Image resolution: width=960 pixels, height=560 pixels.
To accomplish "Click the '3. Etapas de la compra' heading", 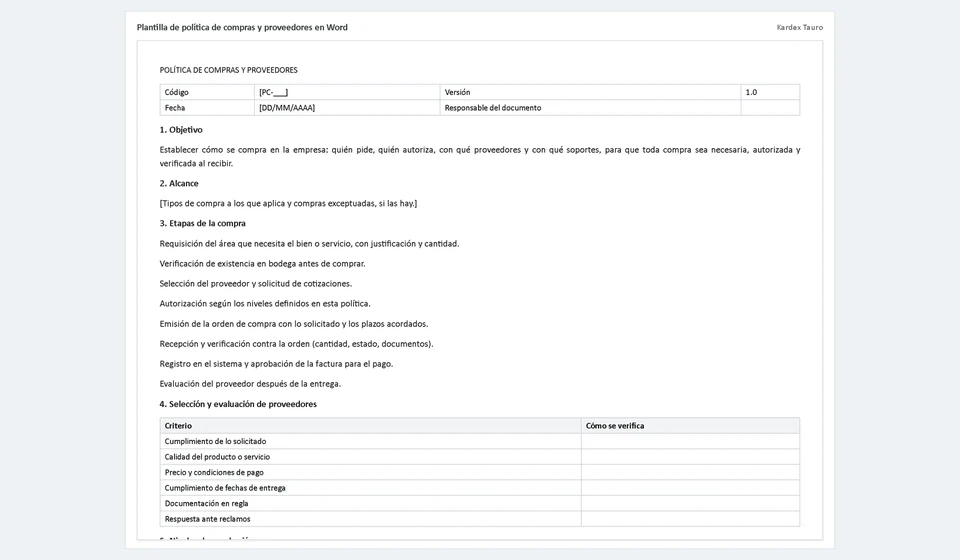I will click(203, 223).
